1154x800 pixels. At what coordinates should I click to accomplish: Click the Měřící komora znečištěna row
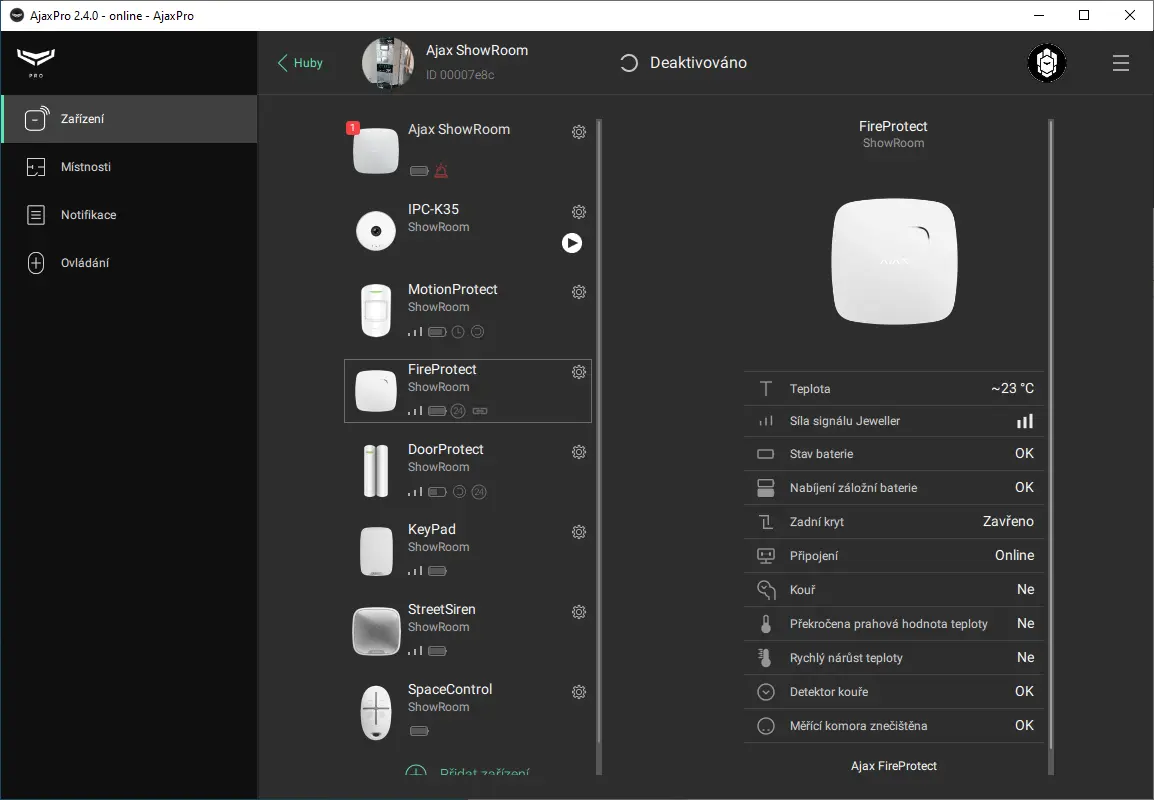pyautogui.click(x=894, y=726)
